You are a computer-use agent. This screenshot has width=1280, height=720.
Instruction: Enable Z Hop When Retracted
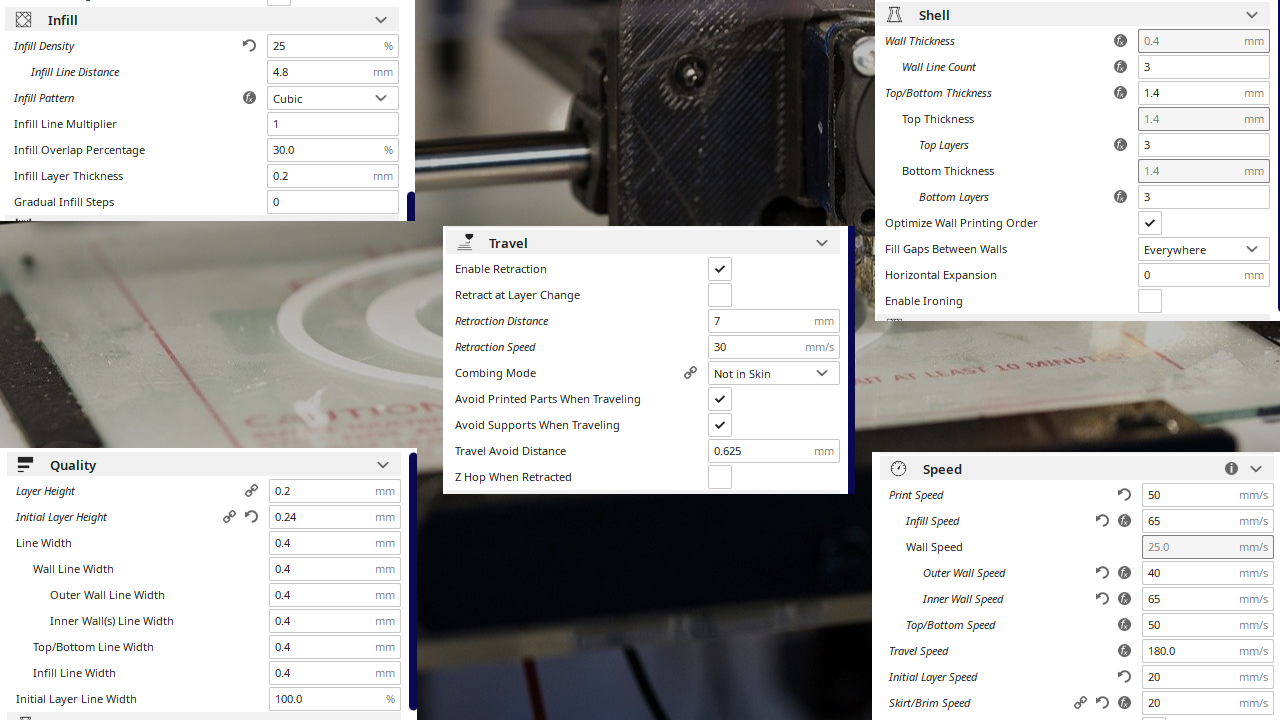tap(720, 477)
